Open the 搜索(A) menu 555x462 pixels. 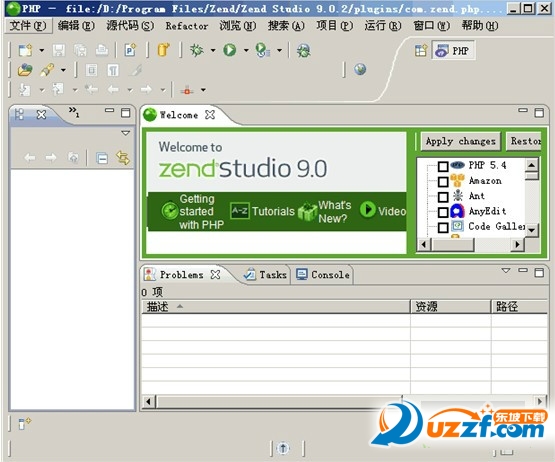pos(286,26)
